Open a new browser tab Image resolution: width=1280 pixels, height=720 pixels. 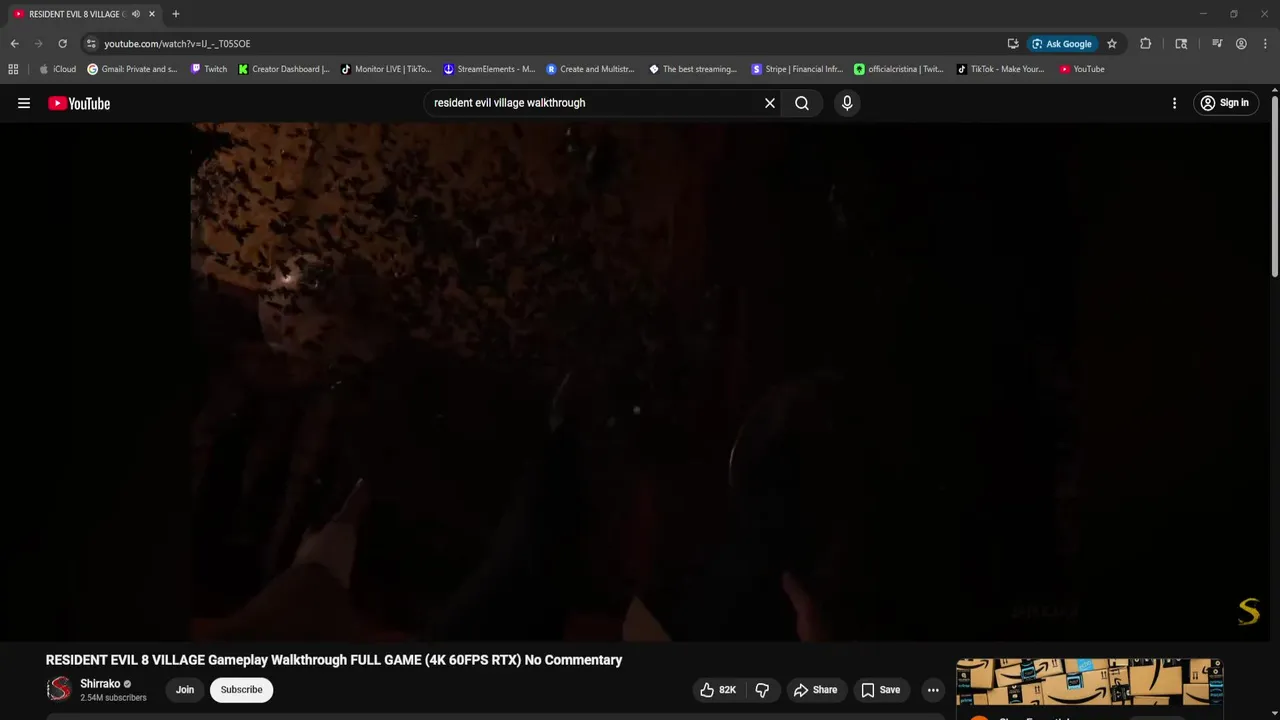tap(176, 14)
